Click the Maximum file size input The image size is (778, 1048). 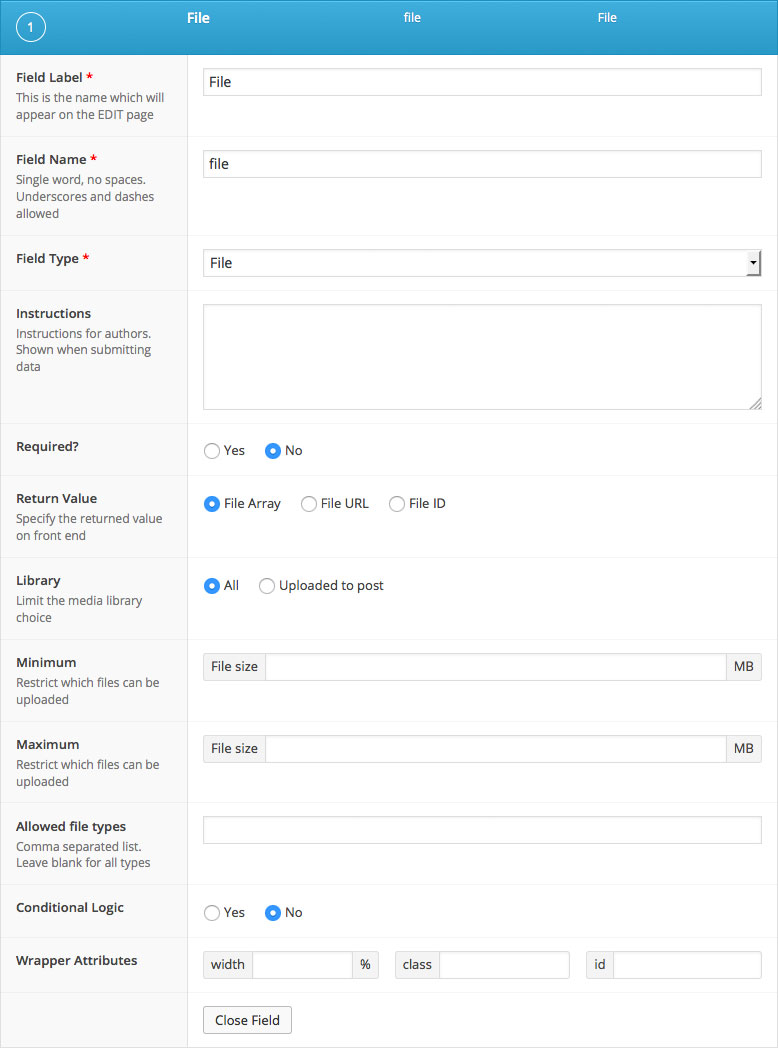pyautogui.click(x=495, y=749)
